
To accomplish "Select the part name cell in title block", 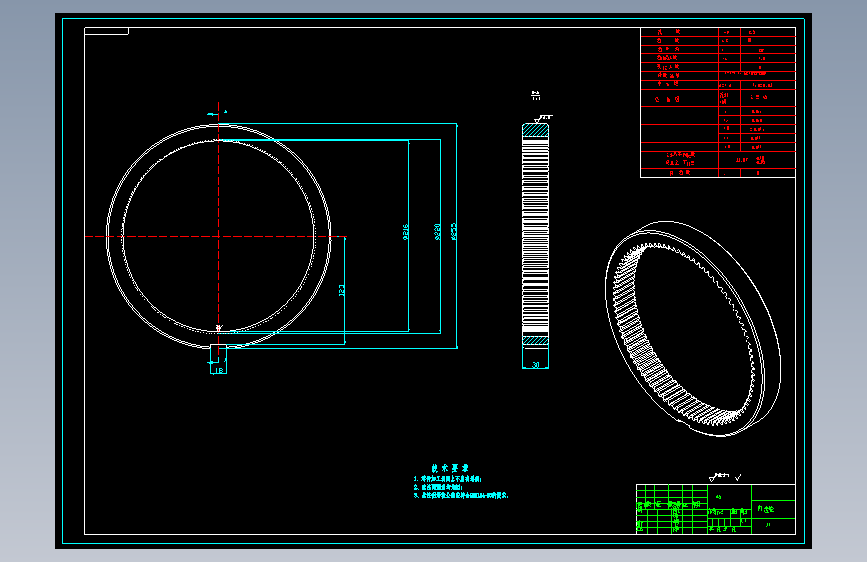I will coord(773,509).
